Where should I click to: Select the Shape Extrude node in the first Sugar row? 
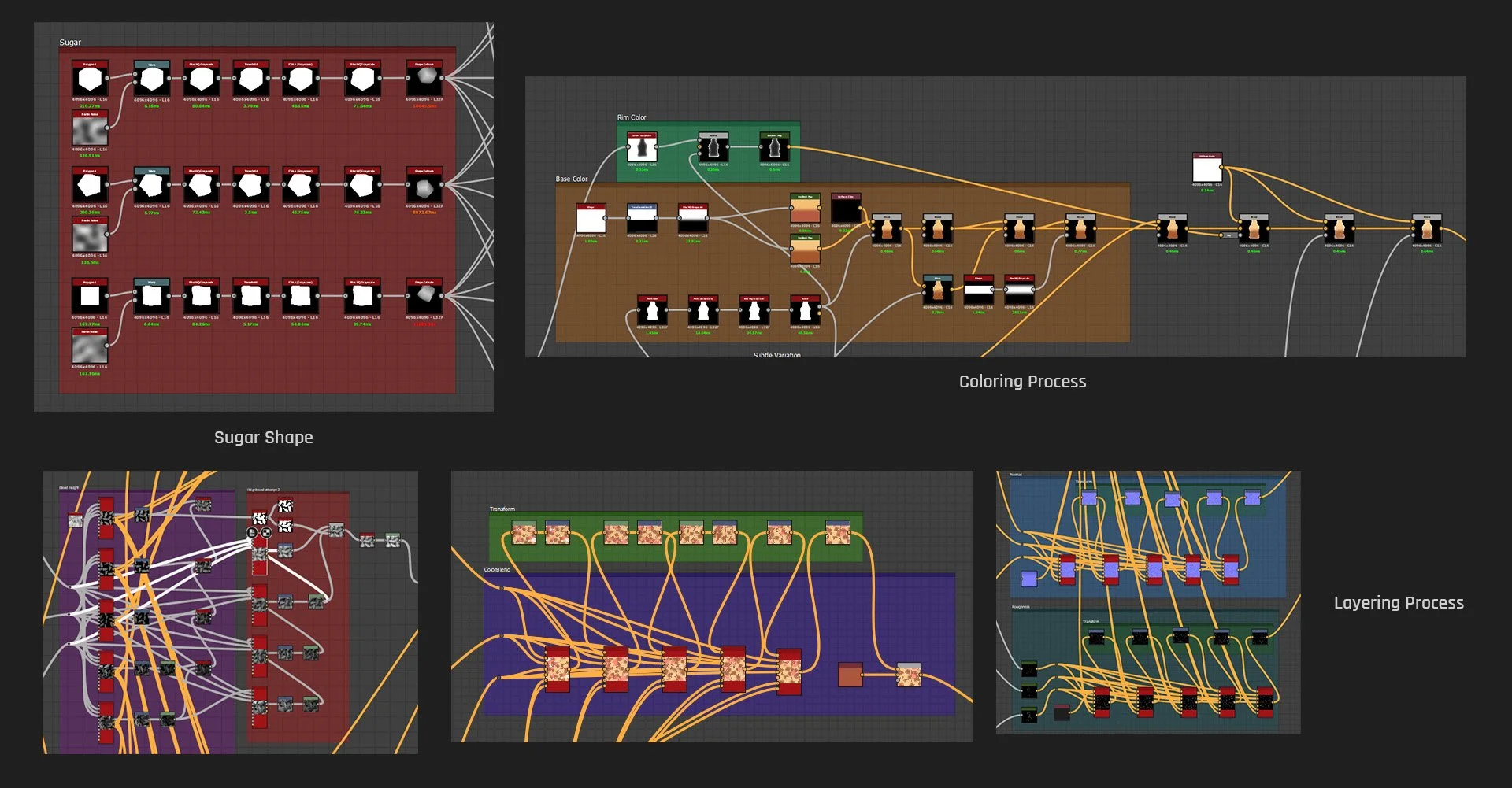click(424, 80)
